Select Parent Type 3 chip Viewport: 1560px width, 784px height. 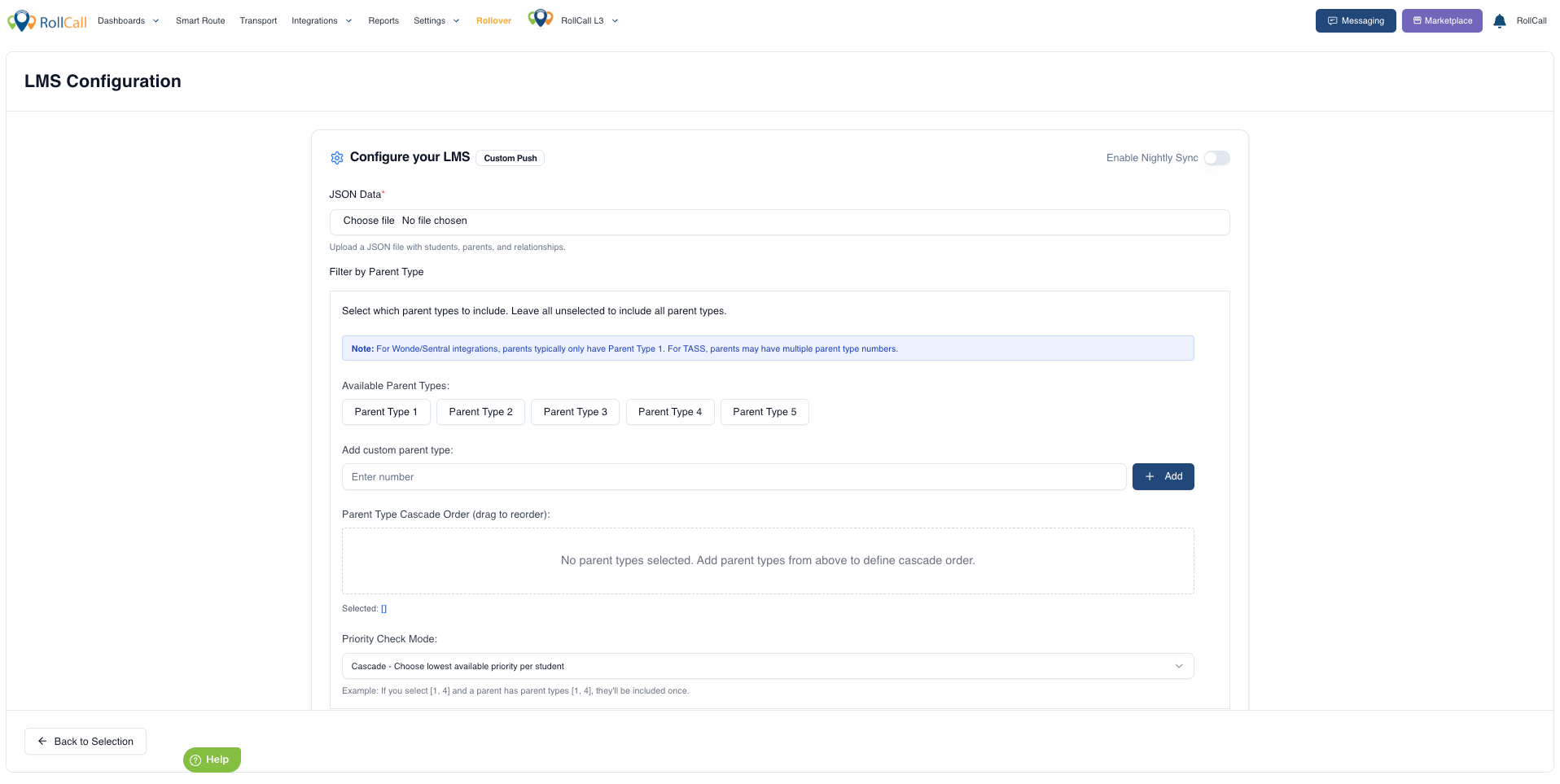click(x=576, y=412)
